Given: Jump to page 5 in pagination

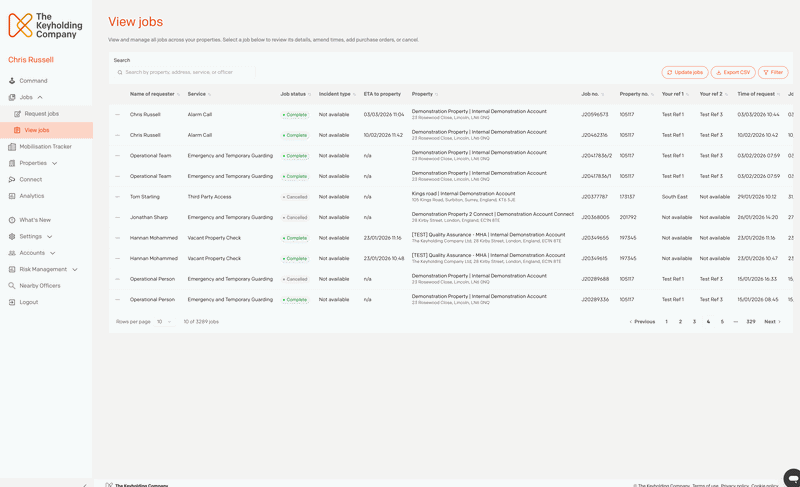Looking at the screenshot, I should (x=722, y=322).
